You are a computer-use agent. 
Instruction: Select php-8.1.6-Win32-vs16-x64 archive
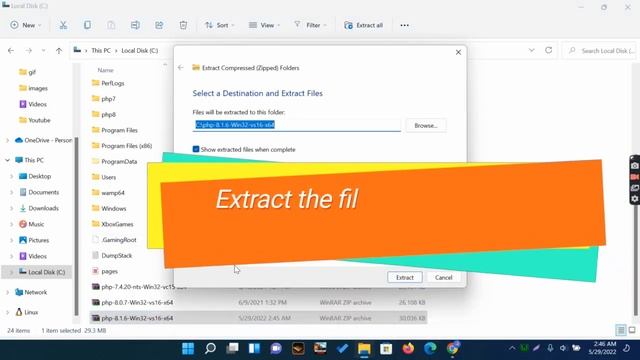(x=258, y=318)
